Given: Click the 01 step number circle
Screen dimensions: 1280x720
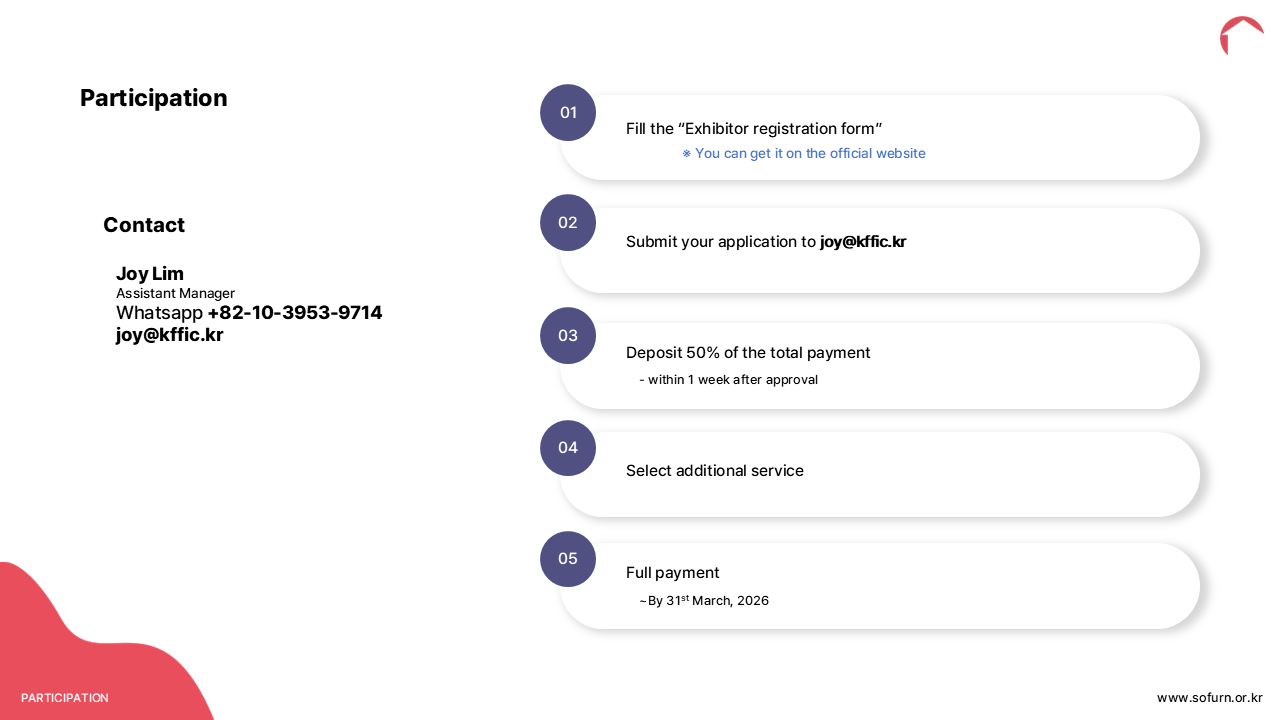Looking at the screenshot, I should (568, 112).
